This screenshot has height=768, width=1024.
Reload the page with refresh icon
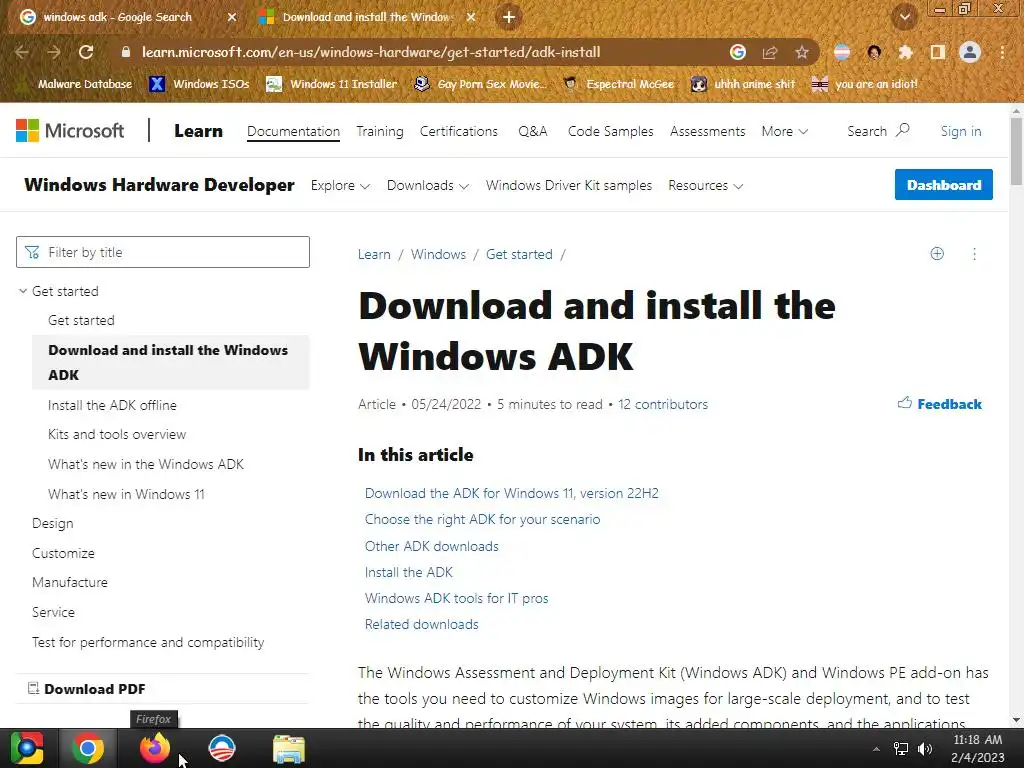point(86,52)
